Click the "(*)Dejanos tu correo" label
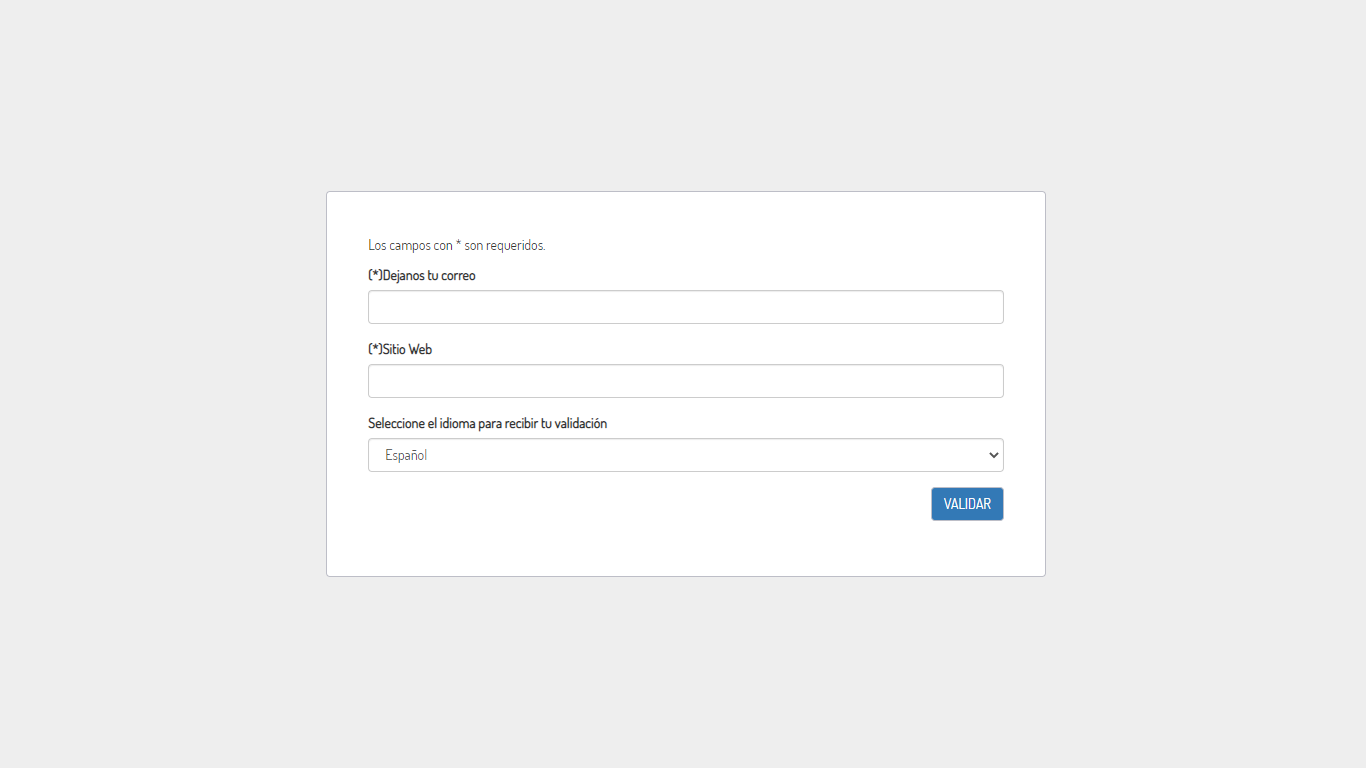1366x768 pixels. point(422,275)
